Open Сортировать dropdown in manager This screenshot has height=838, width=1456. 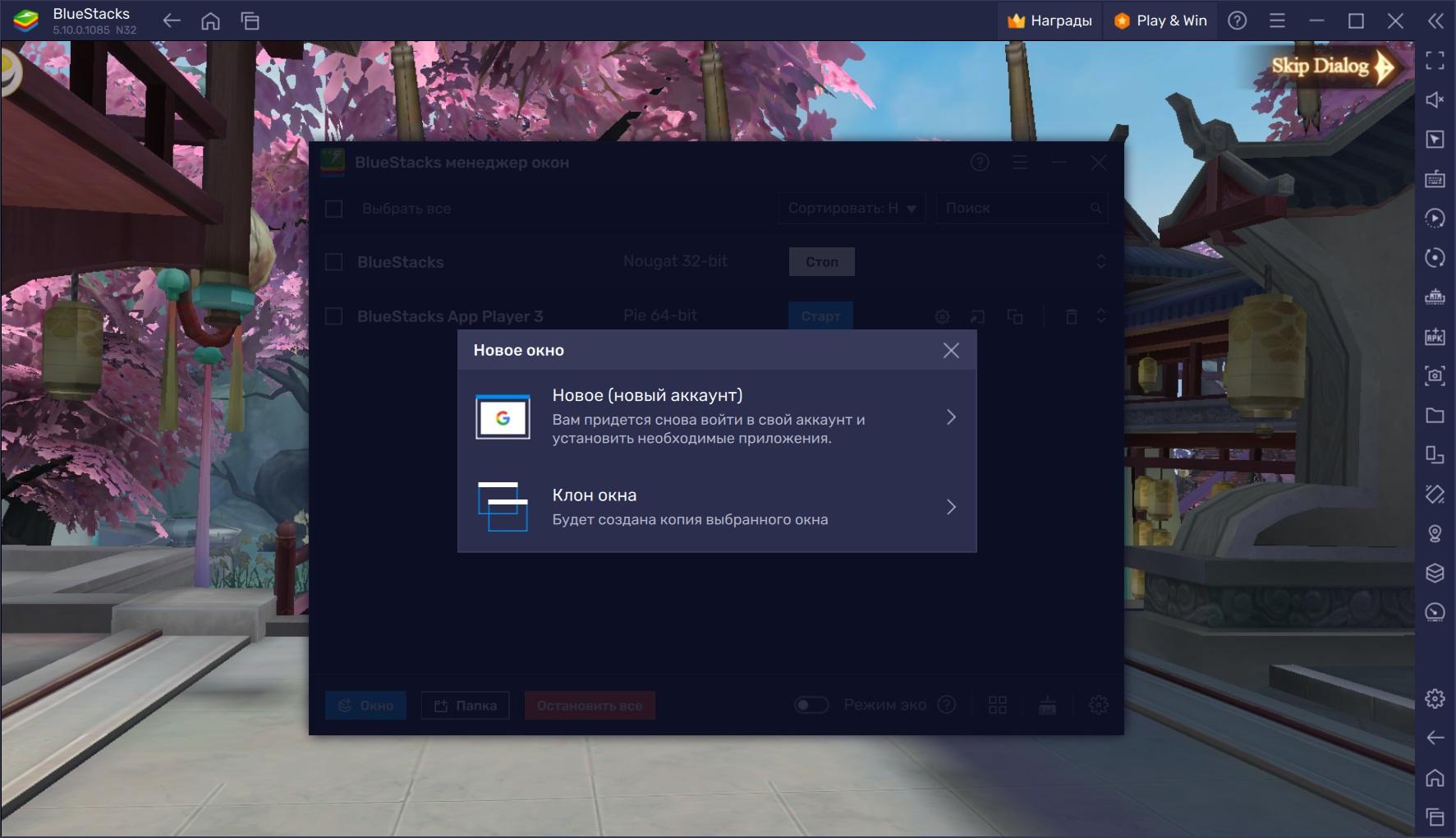coord(852,208)
